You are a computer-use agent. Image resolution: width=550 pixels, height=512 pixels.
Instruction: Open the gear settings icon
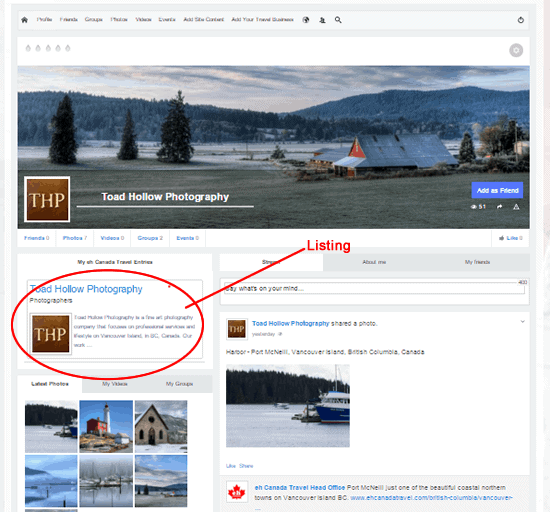coord(516,50)
